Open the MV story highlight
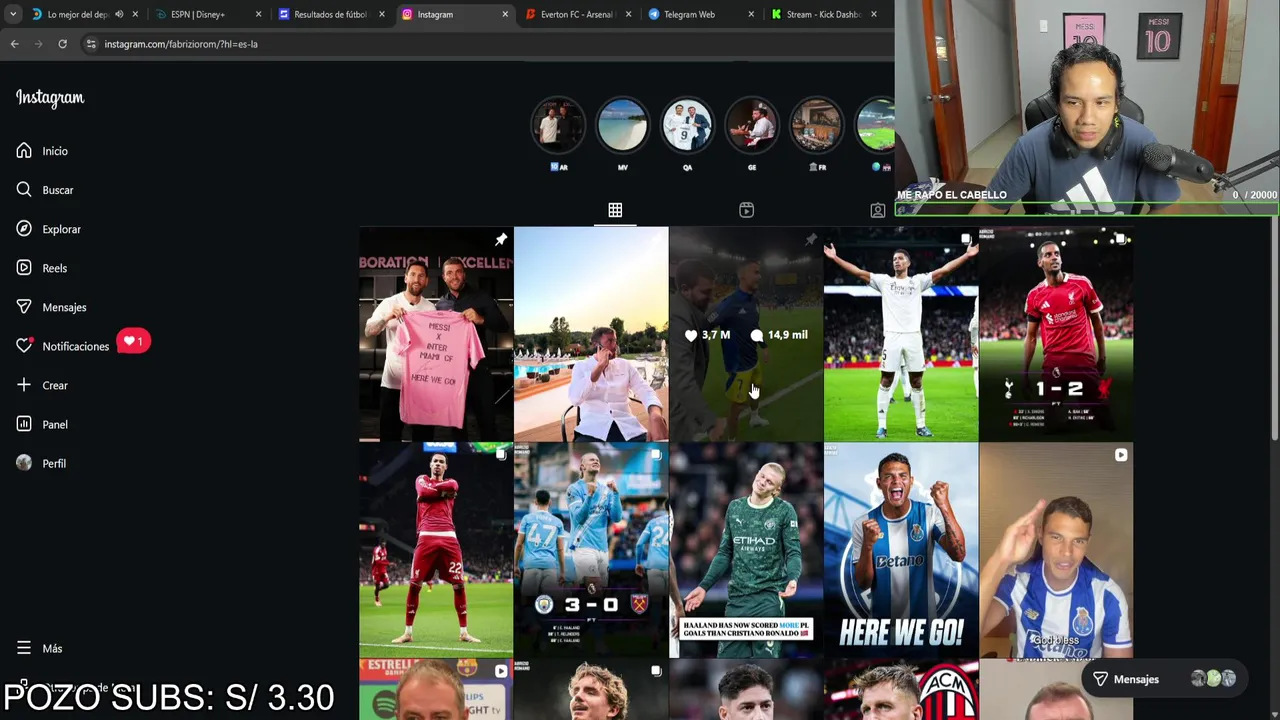1280x720 pixels. click(x=622, y=125)
